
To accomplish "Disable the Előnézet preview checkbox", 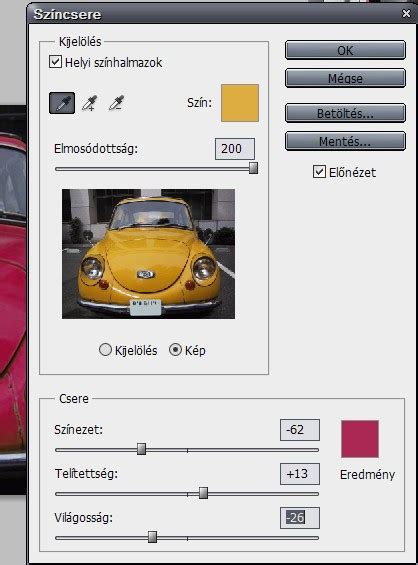I will coord(319,172).
